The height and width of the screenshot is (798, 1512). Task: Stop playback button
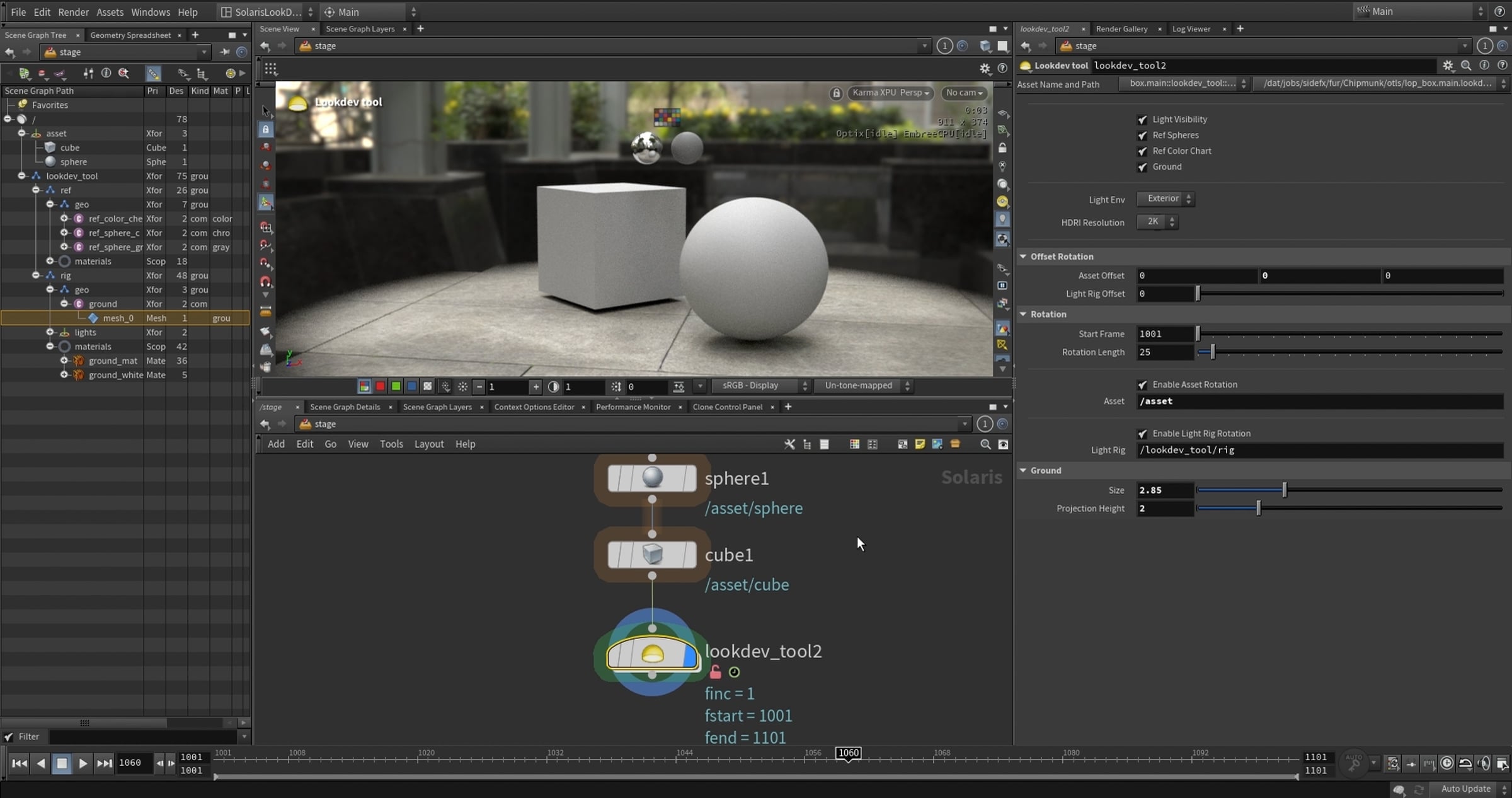pyautogui.click(x=62, y=763)
